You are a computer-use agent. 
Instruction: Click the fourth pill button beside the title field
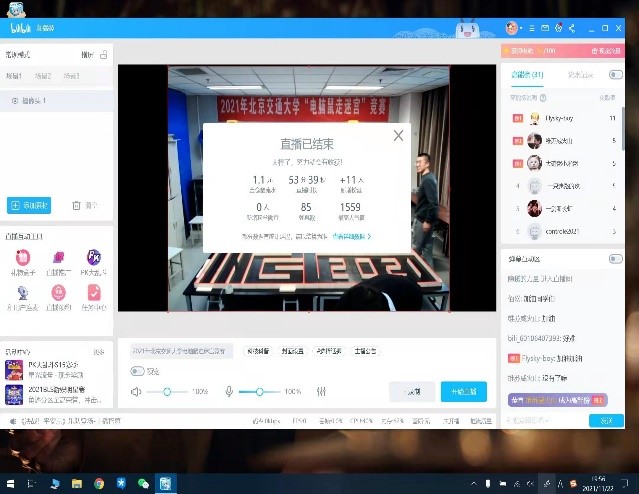coord(365,351)
